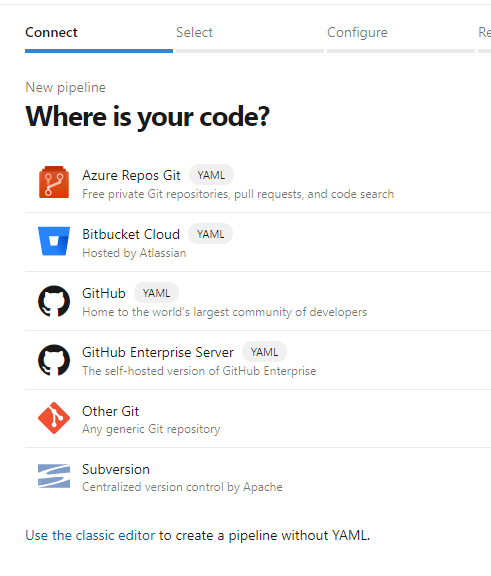Click the GitHub octocat icon
The width and height of the screenshot is (491, 576).
pyautogui.click(x=54, y=301)
